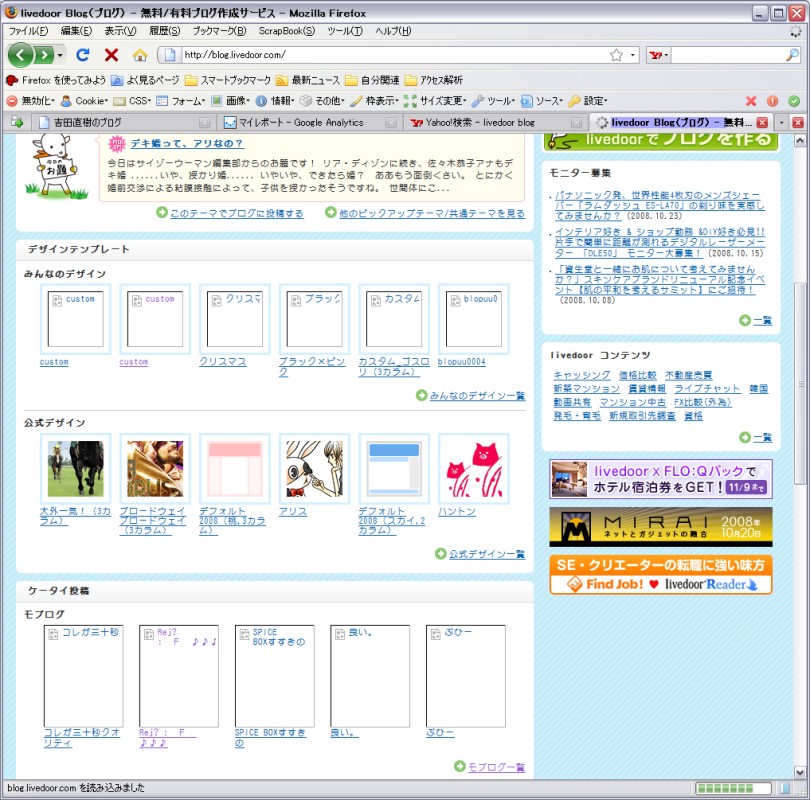Open the サイズ変更 dropdown menu
Image resolution: width=810 pixels, height=800 pixels.
point(435,101)
